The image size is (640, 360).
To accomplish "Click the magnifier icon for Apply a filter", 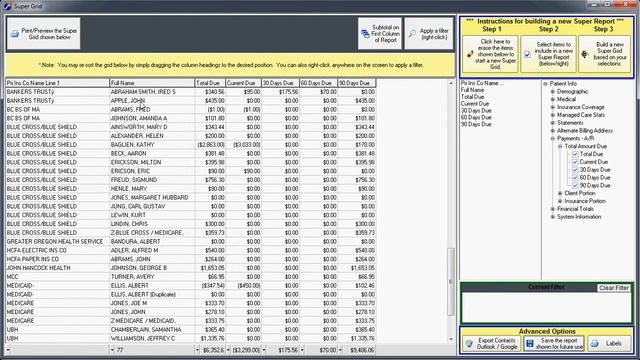I will tap(412, 34).
